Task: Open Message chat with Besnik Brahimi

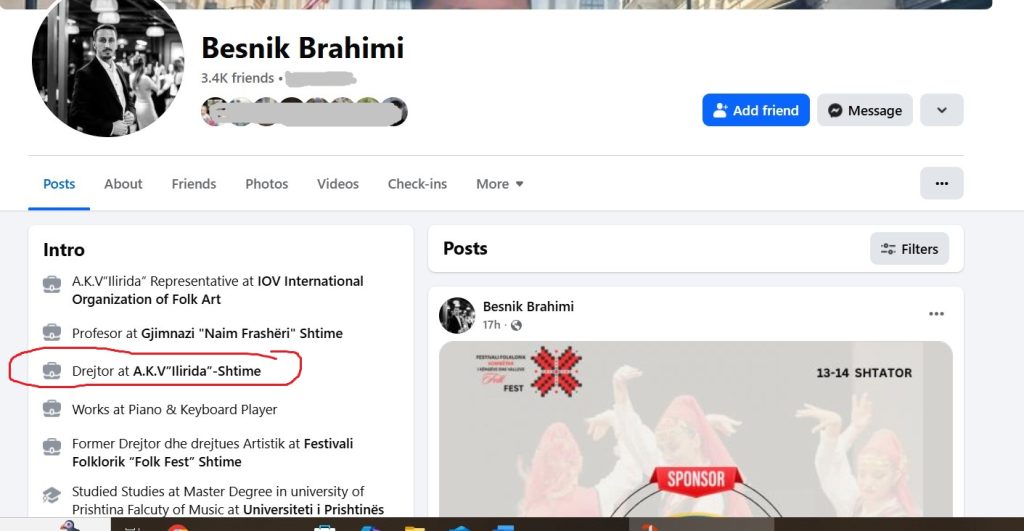Action: click(x=865, y=110)
